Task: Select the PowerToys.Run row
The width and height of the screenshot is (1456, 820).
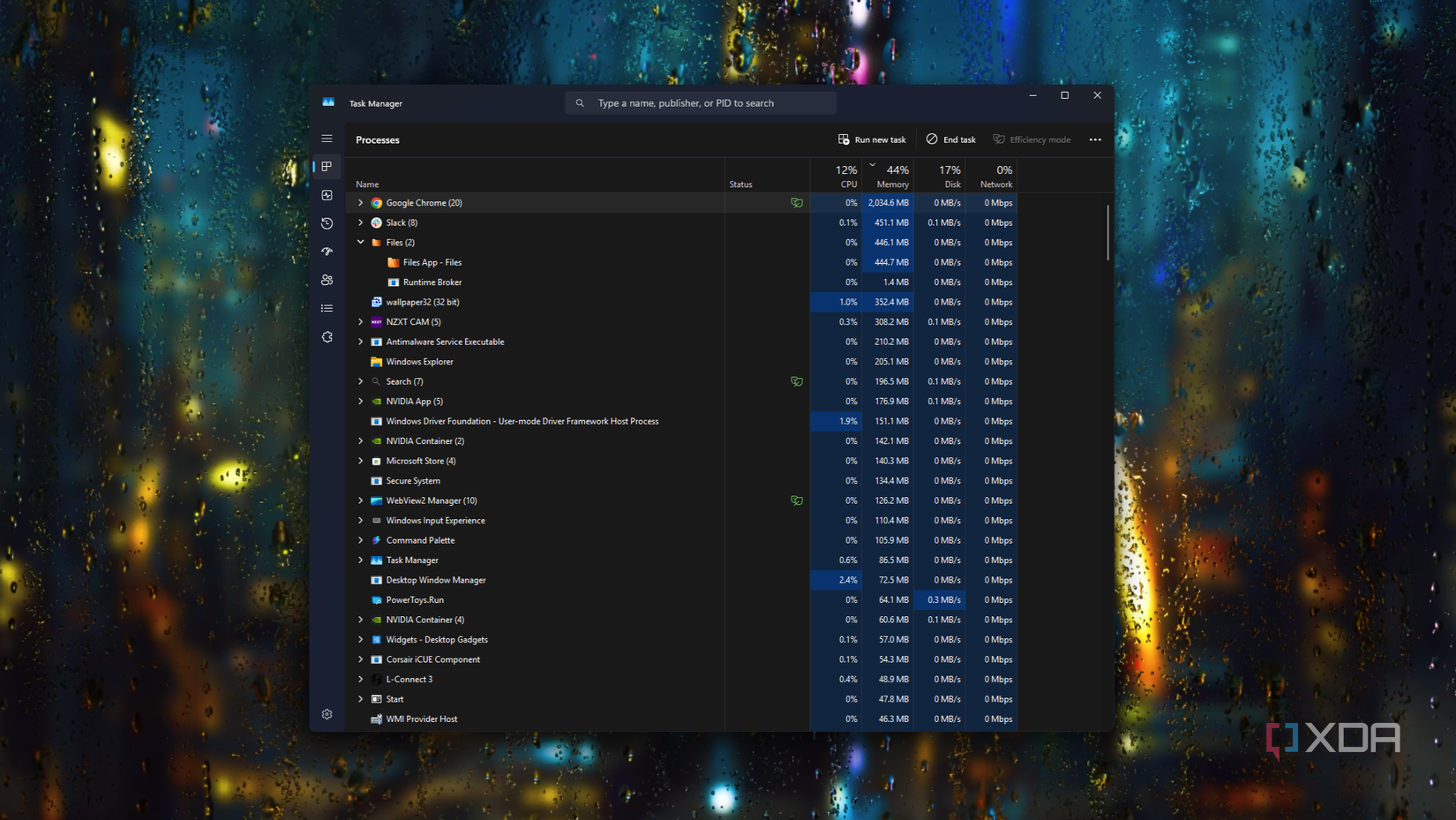Action: pyautogui.click(x=681, y=600)
